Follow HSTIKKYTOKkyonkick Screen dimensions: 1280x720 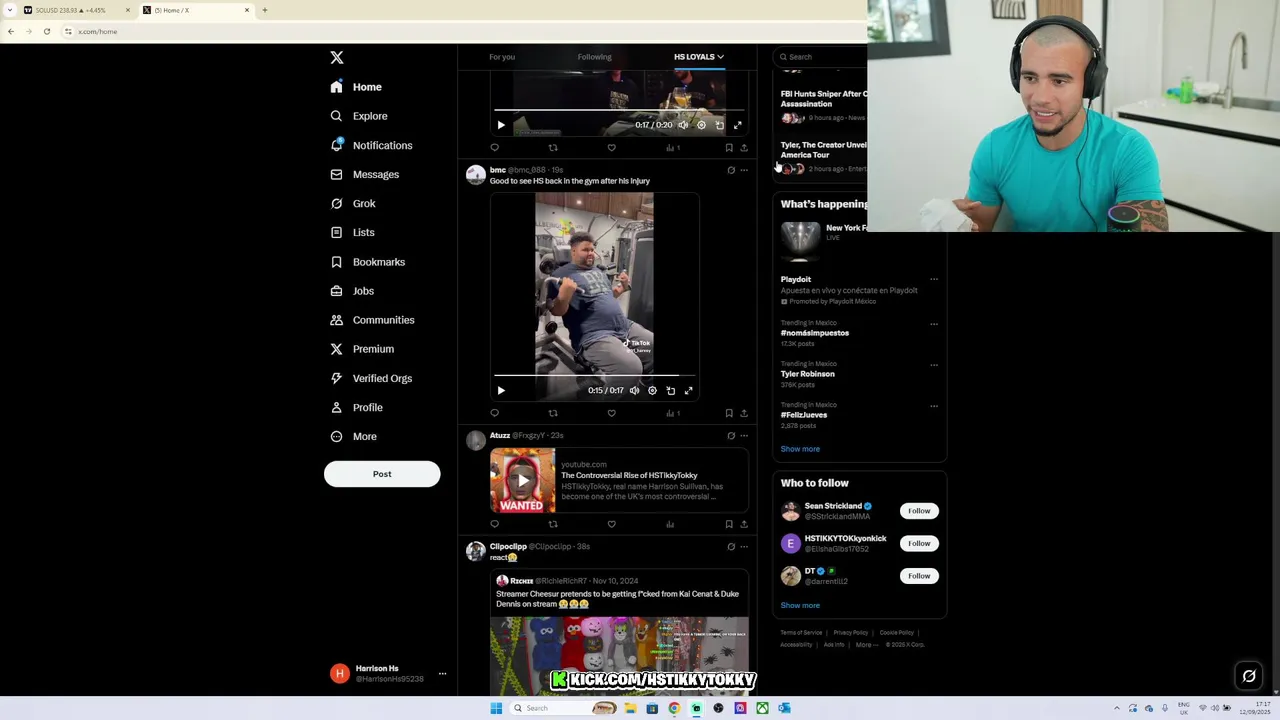pos(919,543)
